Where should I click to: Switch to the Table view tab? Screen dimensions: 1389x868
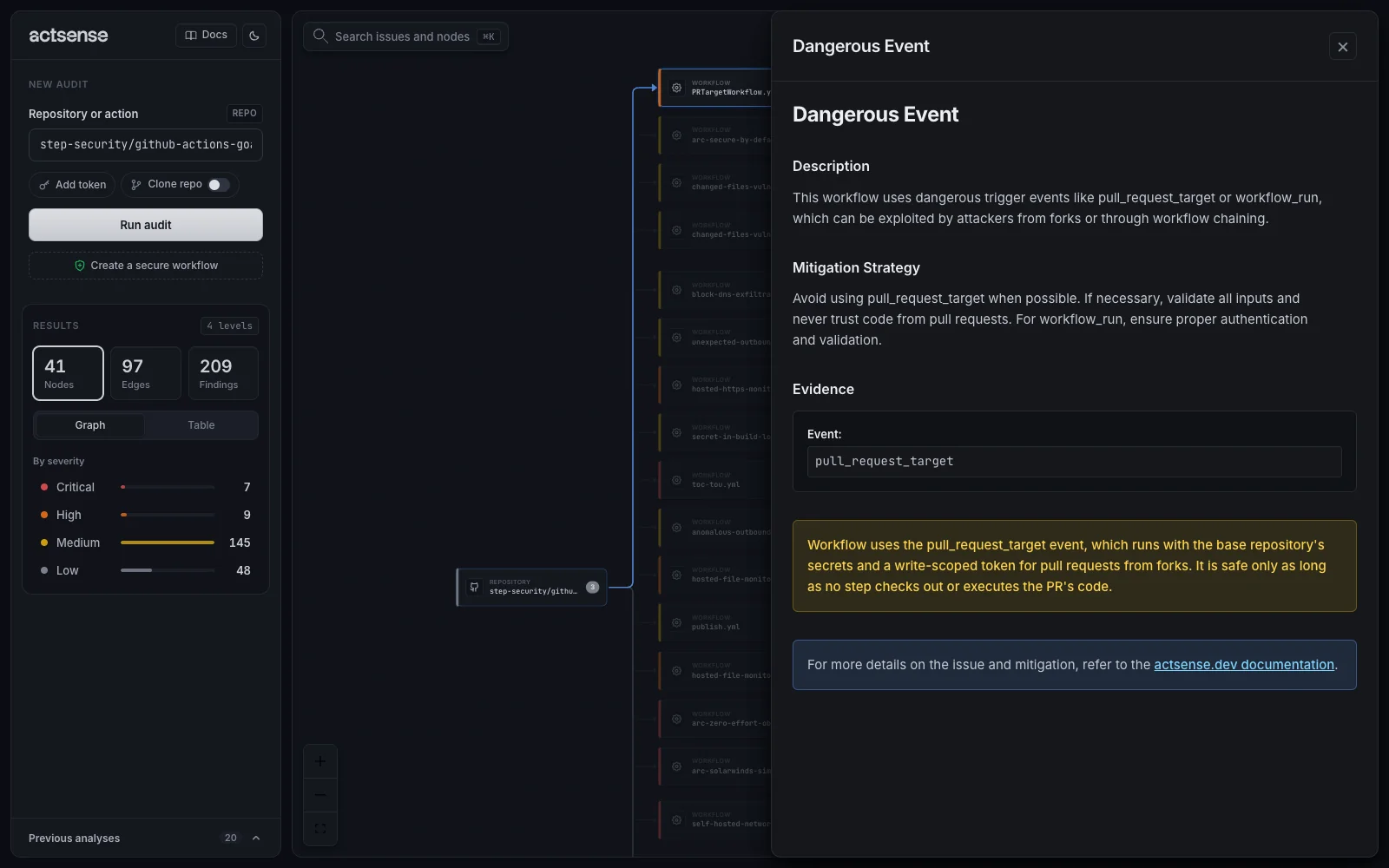pos(201,425)
